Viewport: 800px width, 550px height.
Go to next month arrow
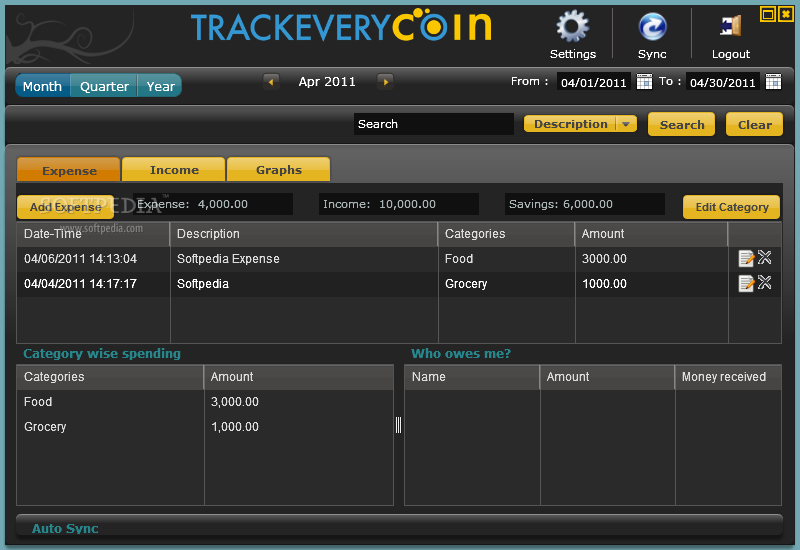click(385, 82)
